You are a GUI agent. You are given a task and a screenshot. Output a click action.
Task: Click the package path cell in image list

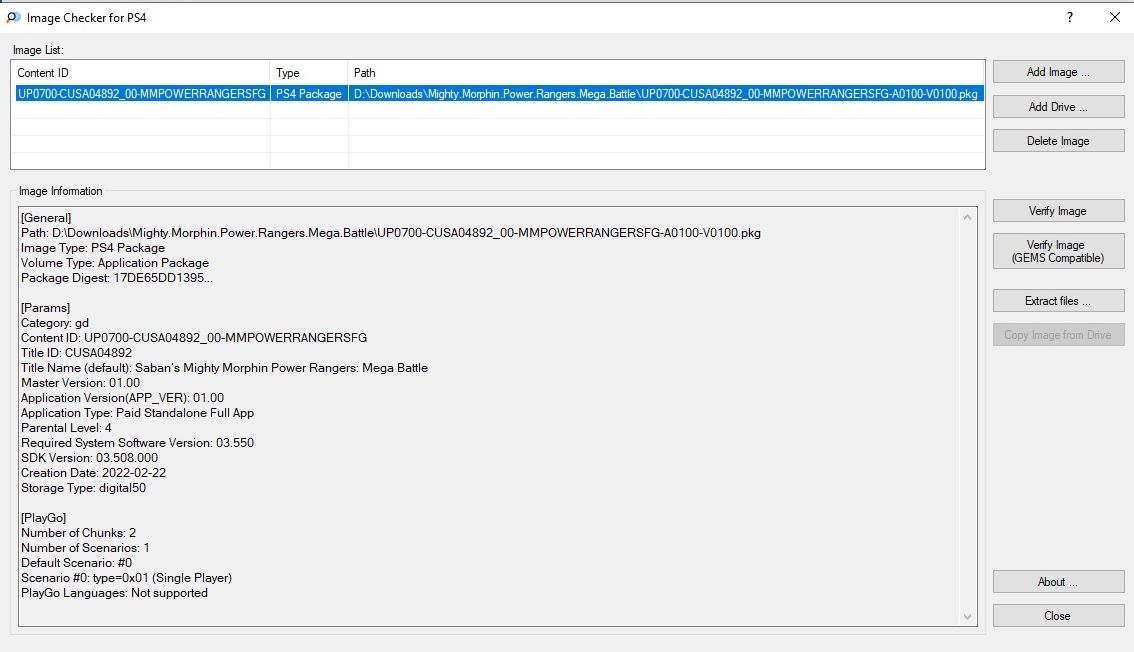point(665,93)
